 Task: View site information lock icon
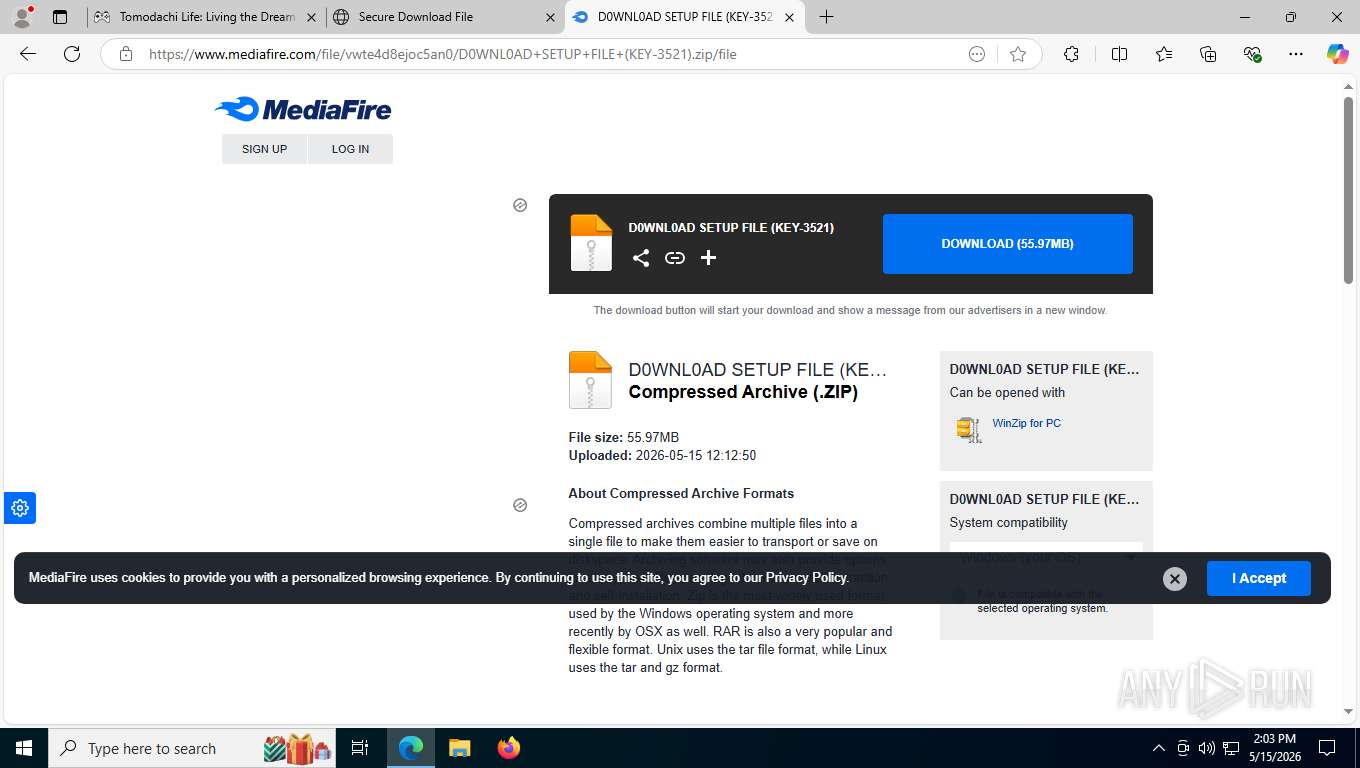(126, 54)
